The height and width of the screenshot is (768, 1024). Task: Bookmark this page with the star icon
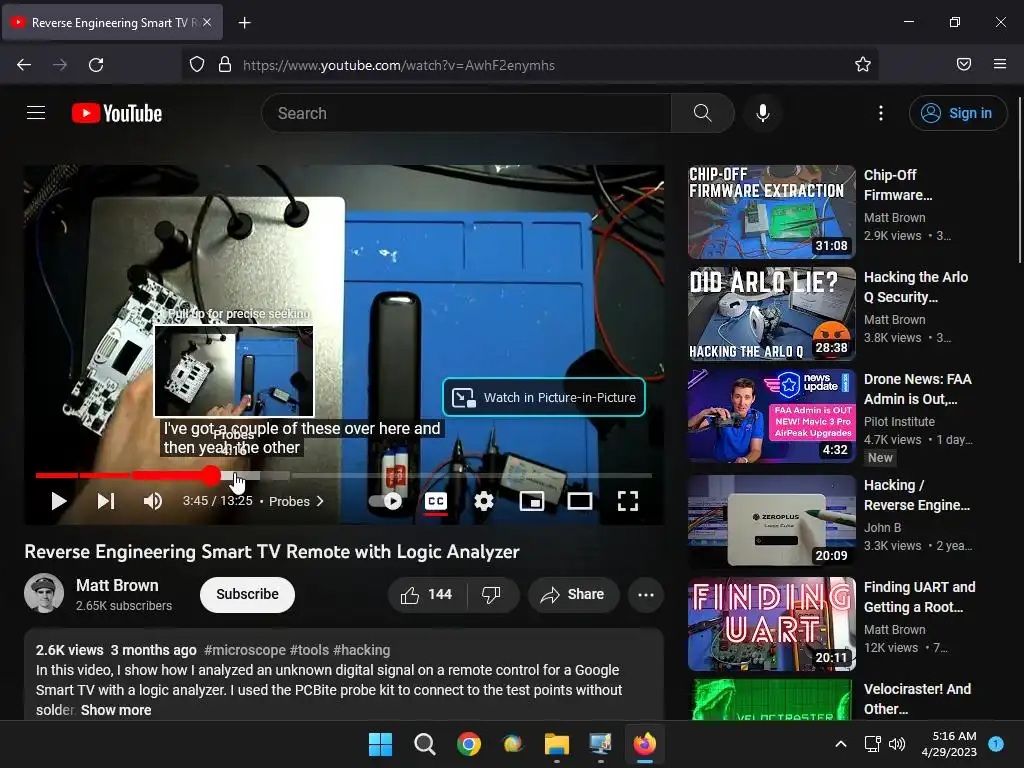(863, 65)
